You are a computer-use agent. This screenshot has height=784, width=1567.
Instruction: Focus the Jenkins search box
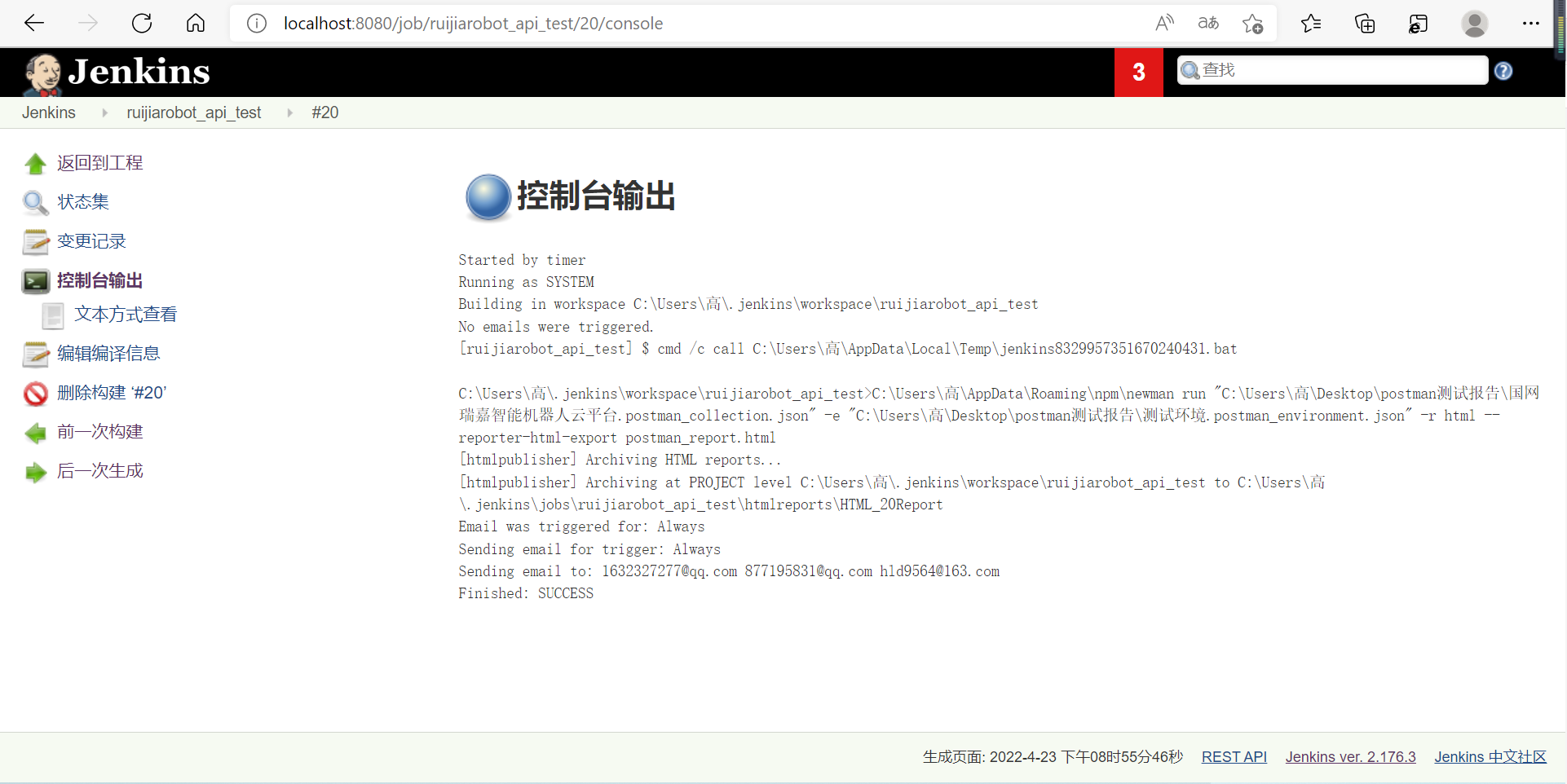tap(1332, 70)
